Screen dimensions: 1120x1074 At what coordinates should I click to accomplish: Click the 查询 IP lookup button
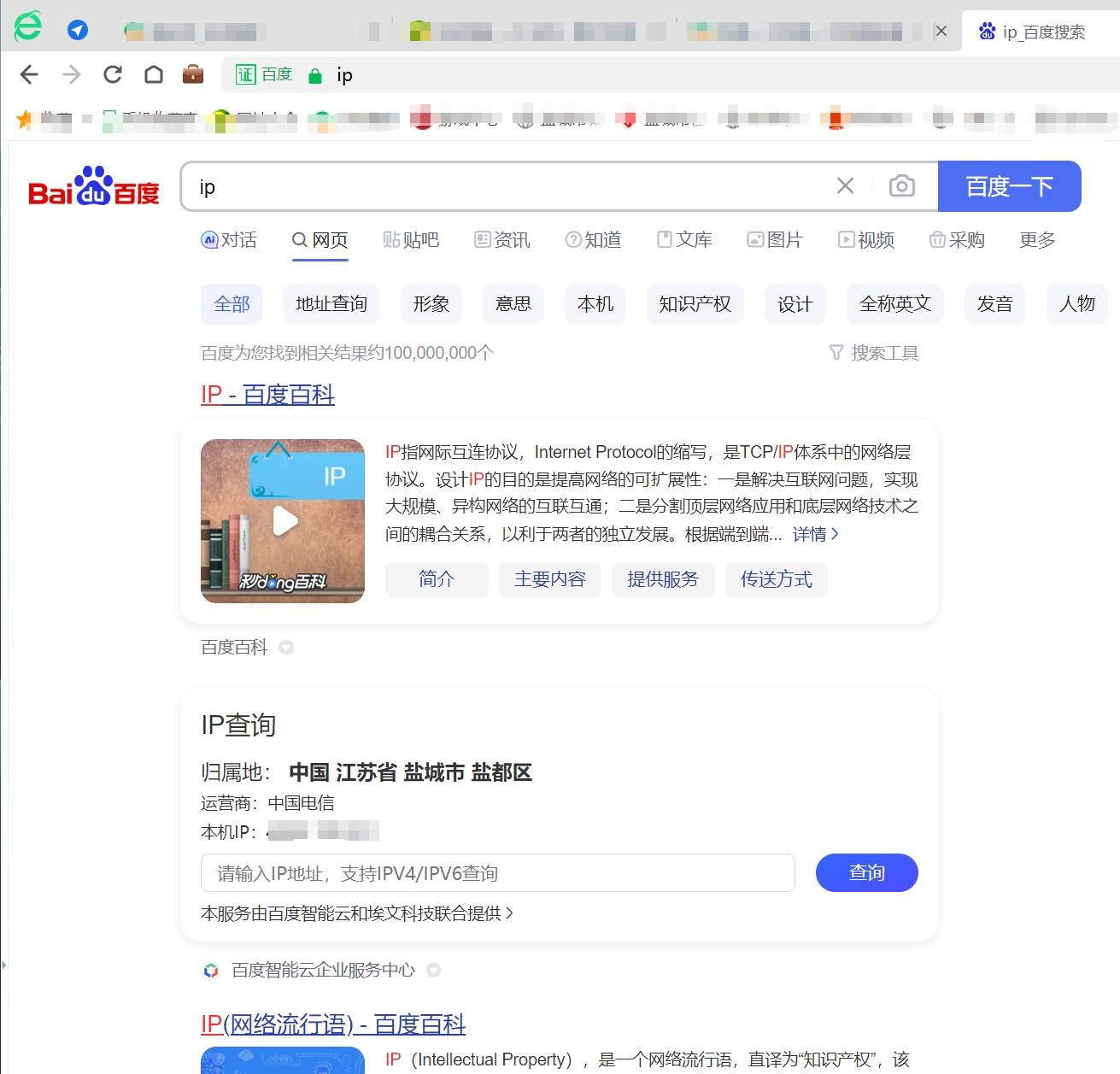click(x=867, y=873)
